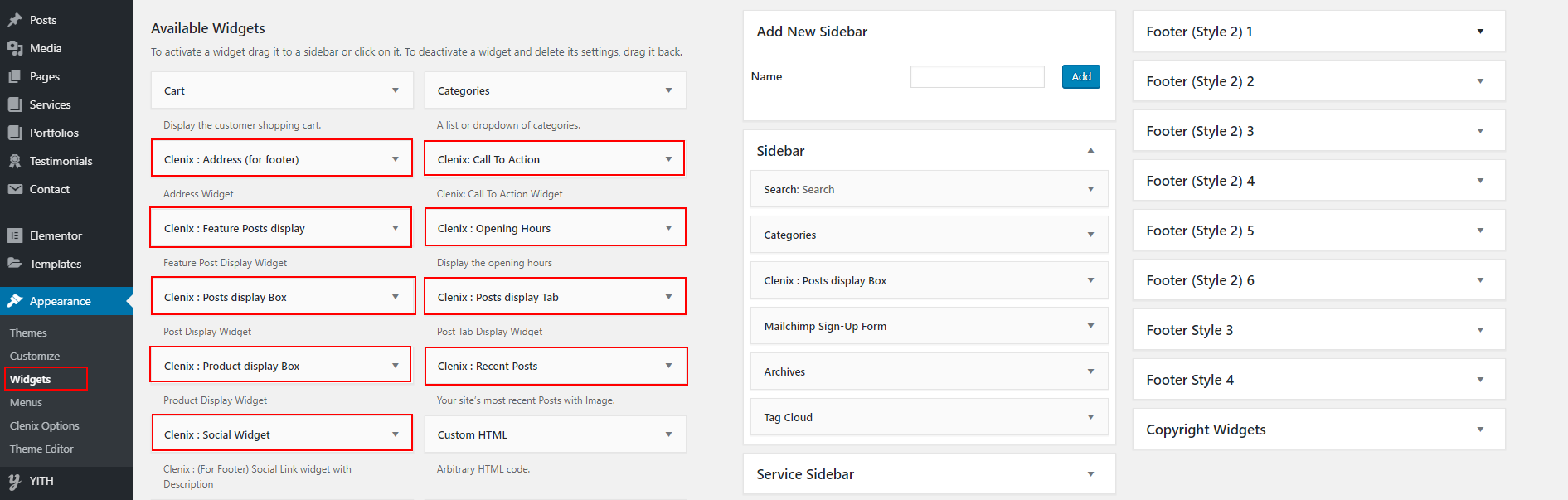This screenshot has height=500, width=1568.
Task: Expand Tag Cloud widget in Sidebar
Action: pos(1090,417)
